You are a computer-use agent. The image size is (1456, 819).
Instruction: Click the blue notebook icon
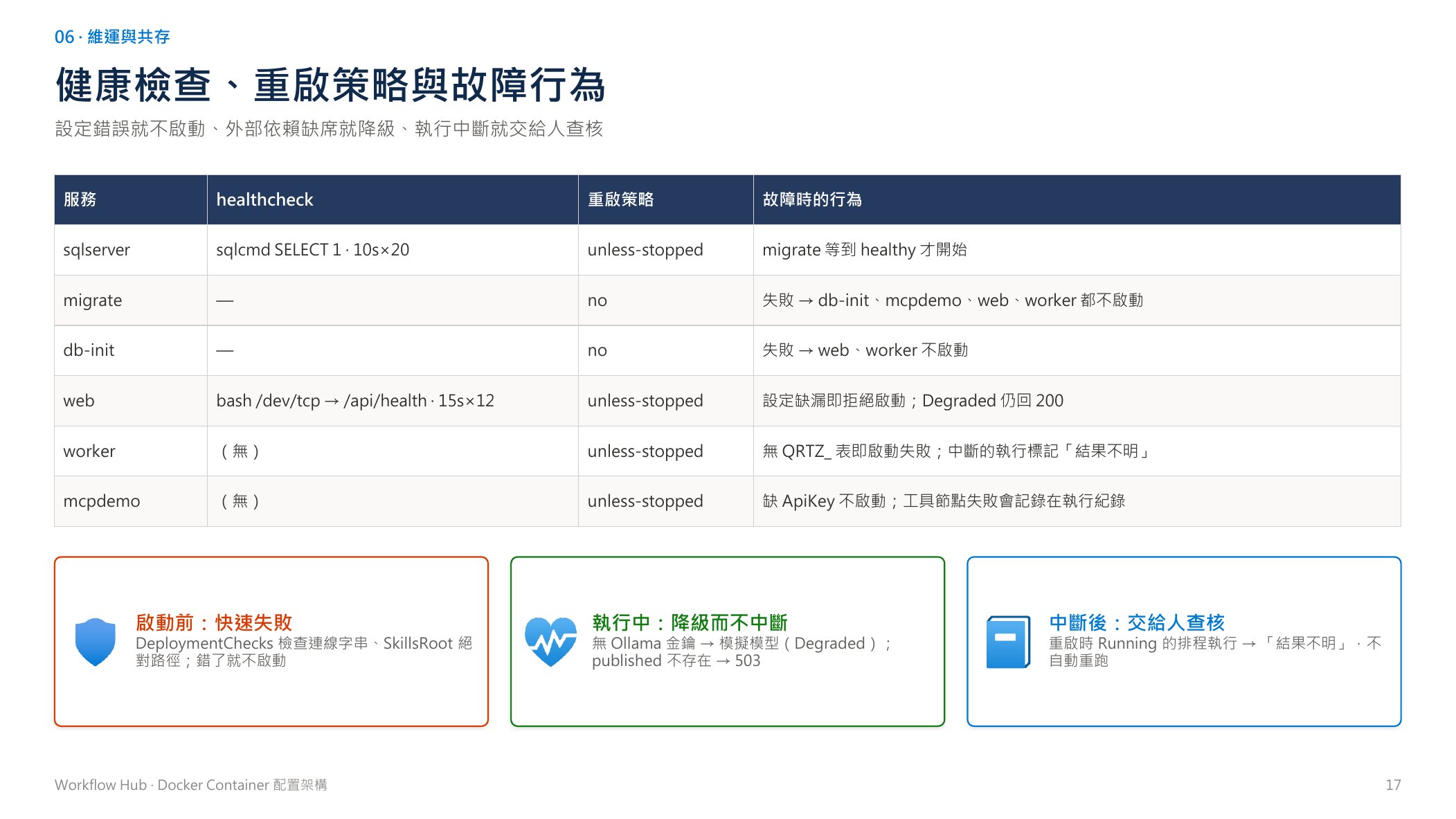pyautogui.click(x=1008, y=642)
